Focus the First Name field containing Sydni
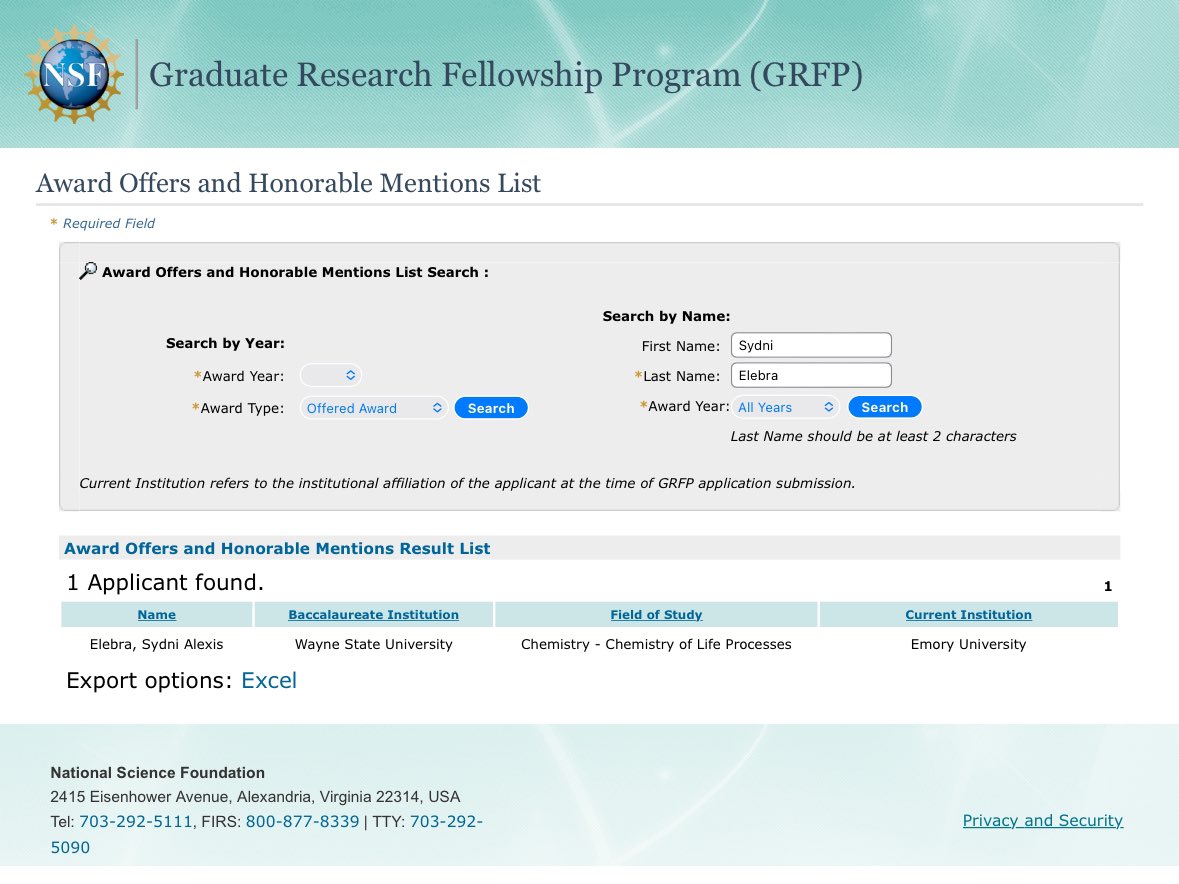 pyautogui.click(x=811, y=345)
